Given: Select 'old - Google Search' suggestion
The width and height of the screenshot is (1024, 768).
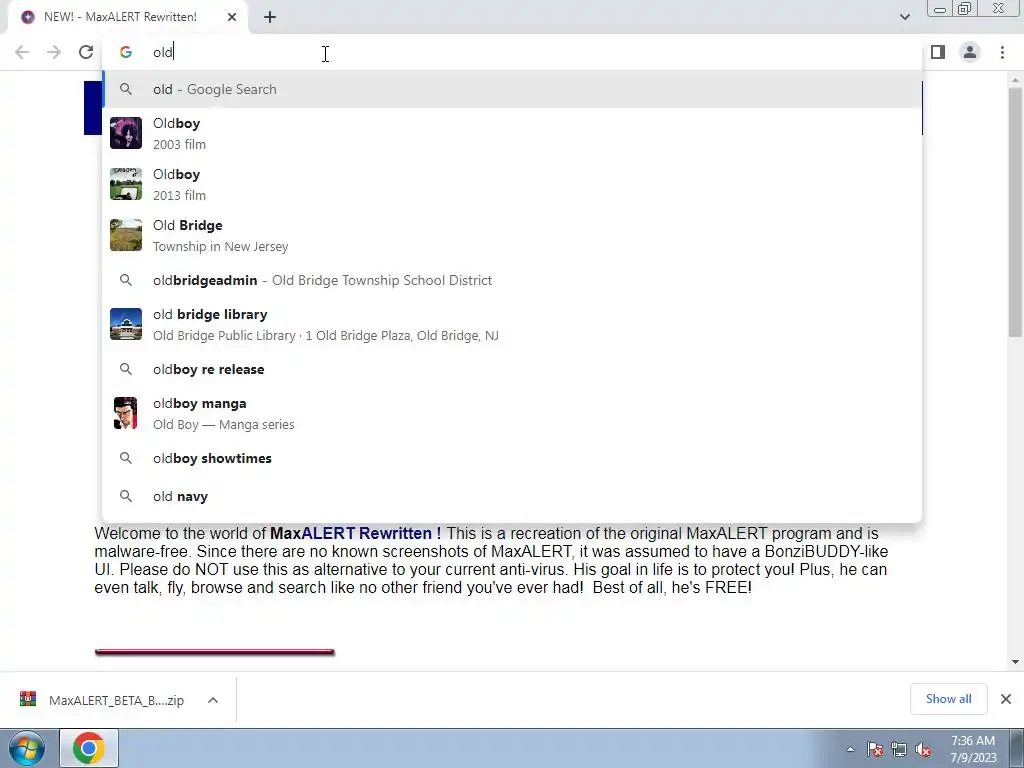Looking at the screenshot, I should [512, 89].
